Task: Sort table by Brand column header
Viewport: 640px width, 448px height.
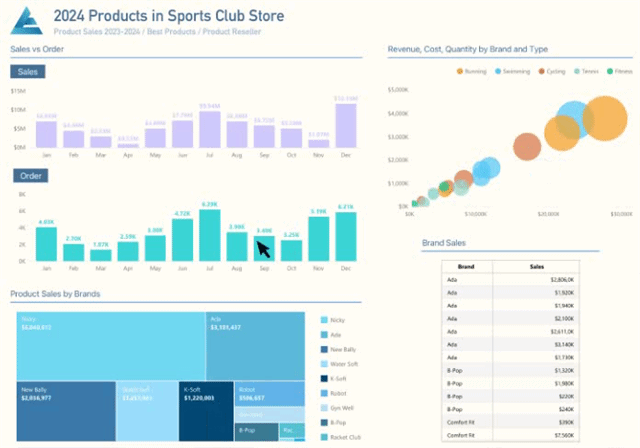Action: [x=466, y=268]
